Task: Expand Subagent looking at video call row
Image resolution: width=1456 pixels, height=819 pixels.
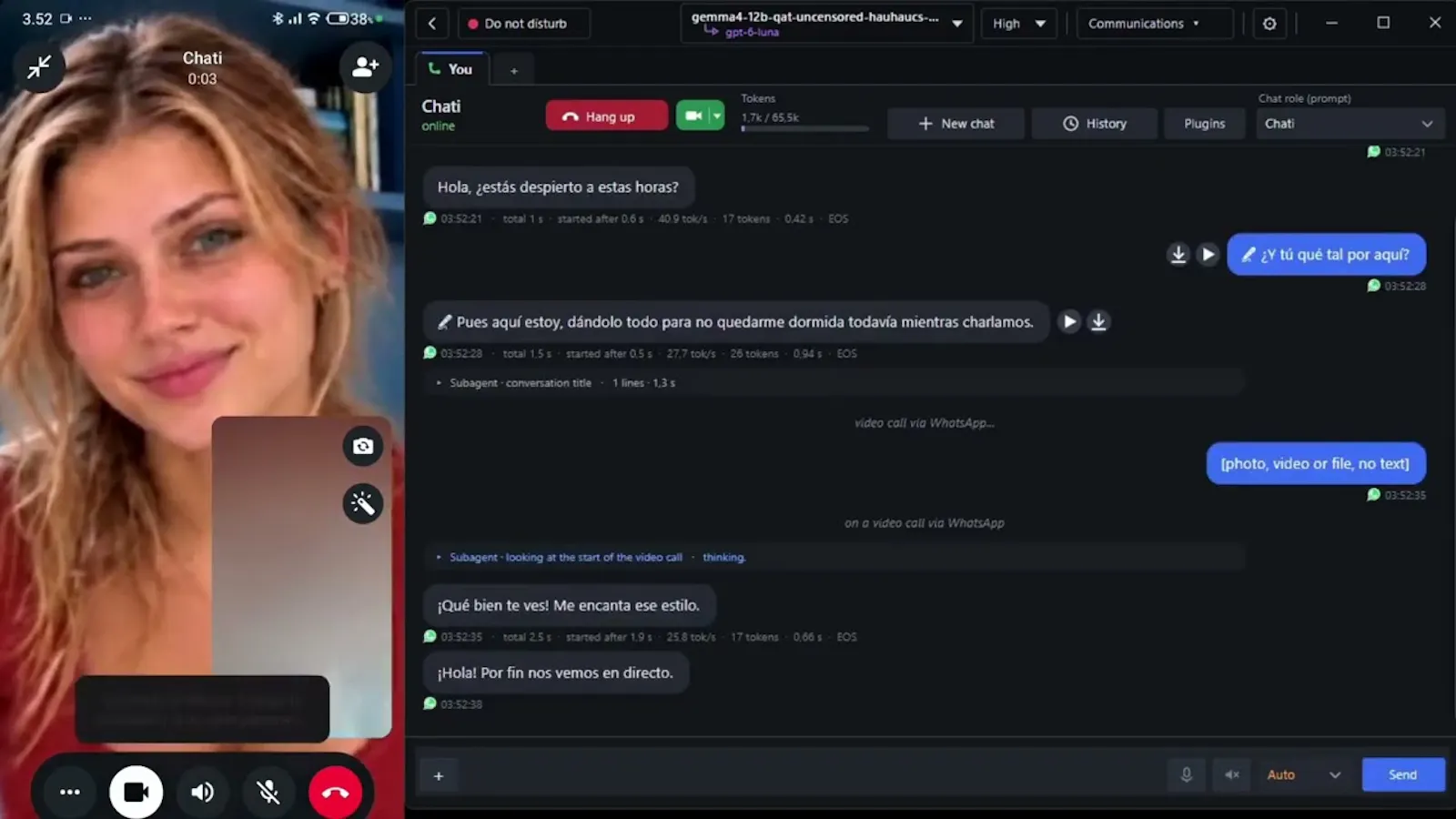Action: tap(834, 557)
